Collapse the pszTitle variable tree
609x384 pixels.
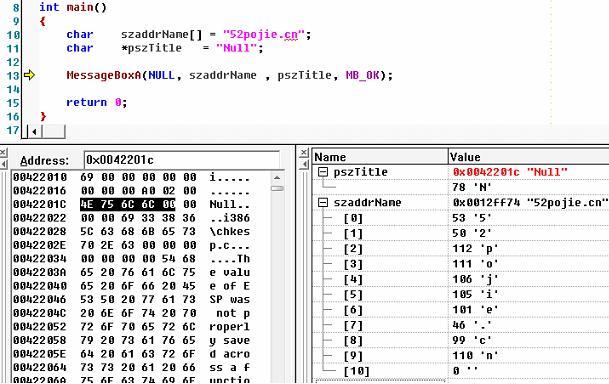[323, 172]
